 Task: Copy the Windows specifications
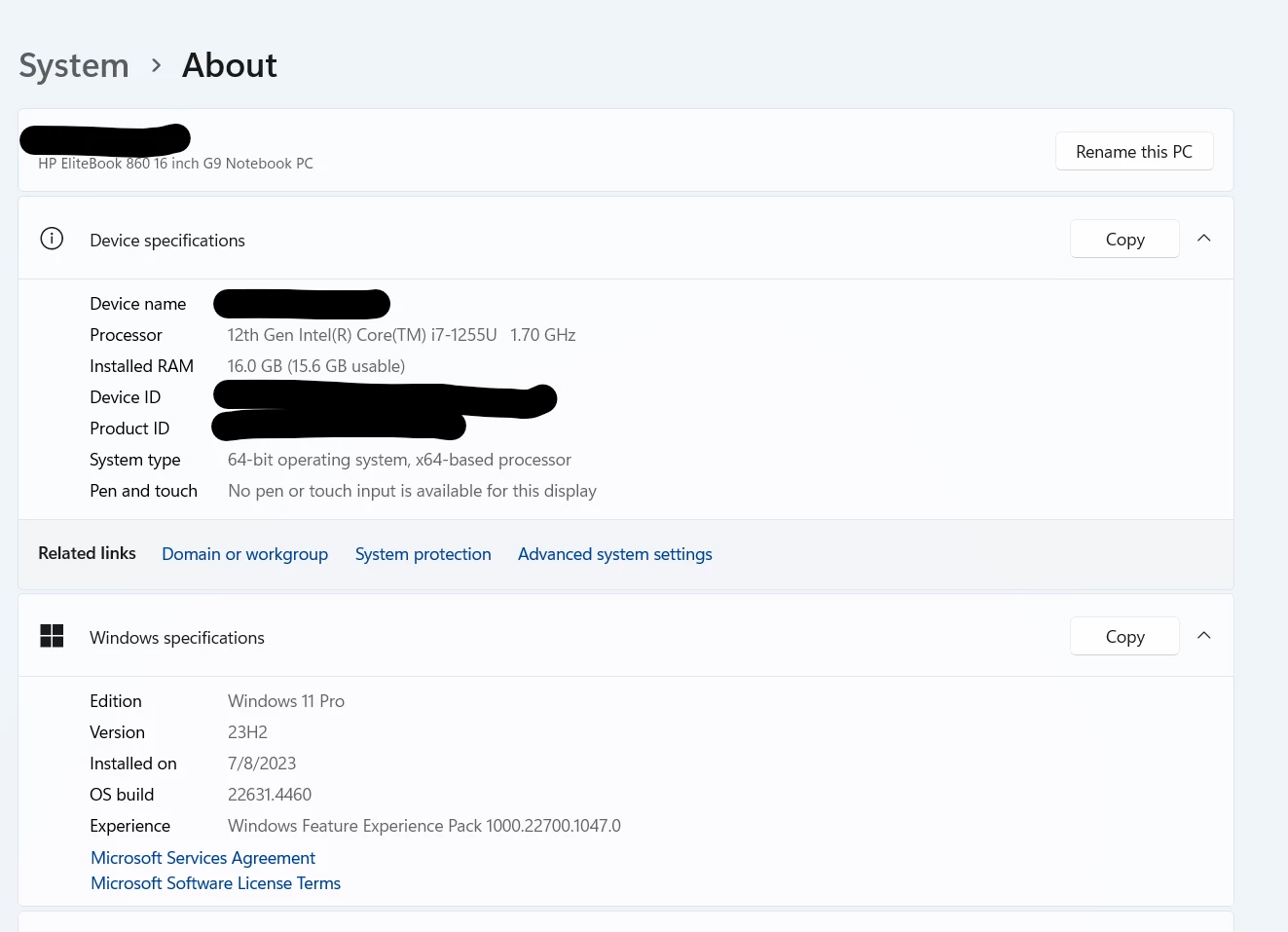(x=1124, y=636)
